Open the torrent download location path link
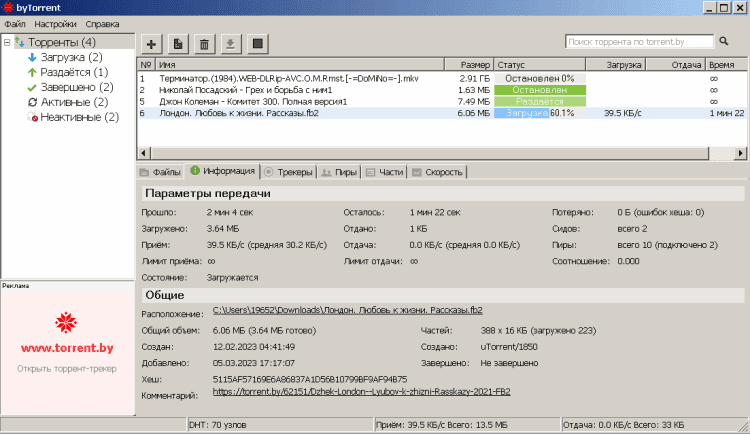 point(348,311)
